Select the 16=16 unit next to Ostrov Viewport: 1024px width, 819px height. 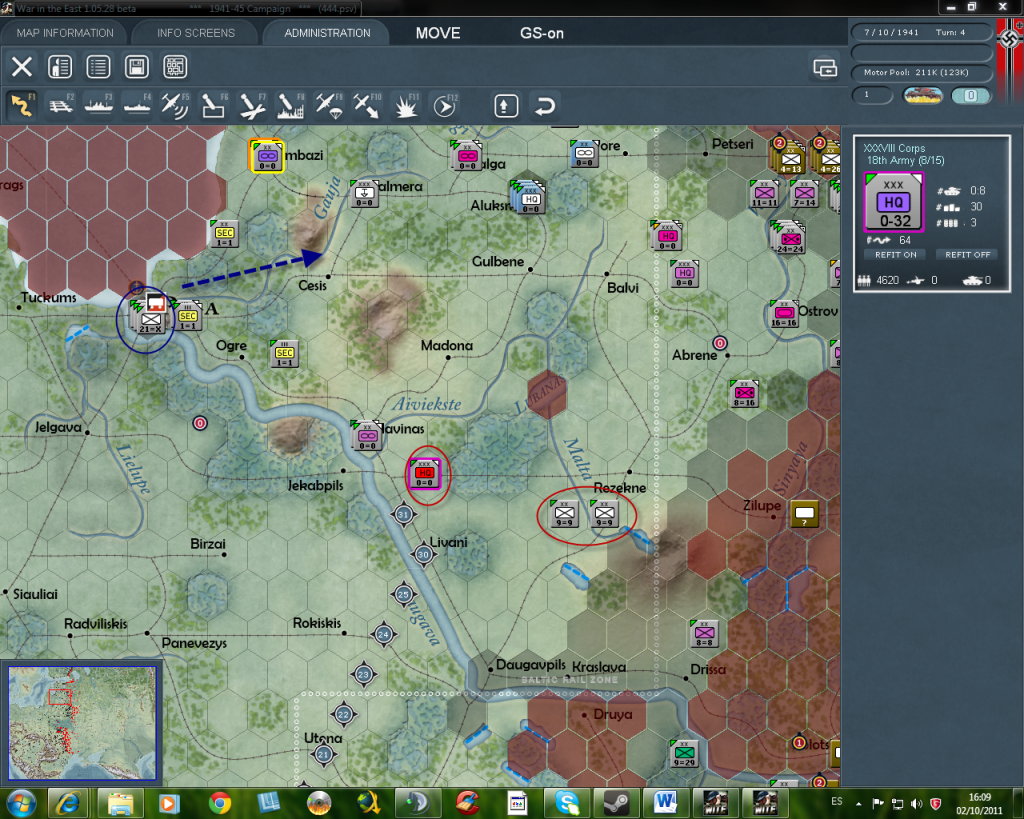pos(784,314)
